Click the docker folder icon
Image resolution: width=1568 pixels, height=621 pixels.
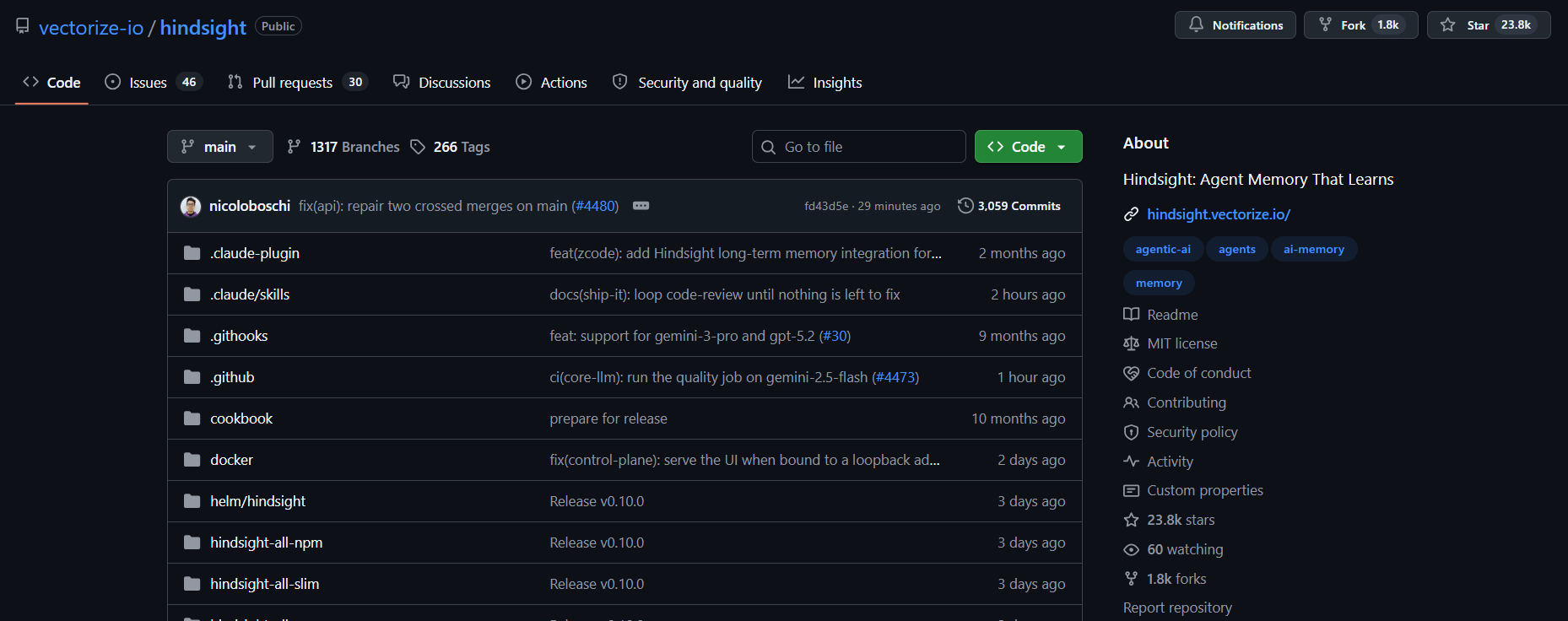[192, 460]
